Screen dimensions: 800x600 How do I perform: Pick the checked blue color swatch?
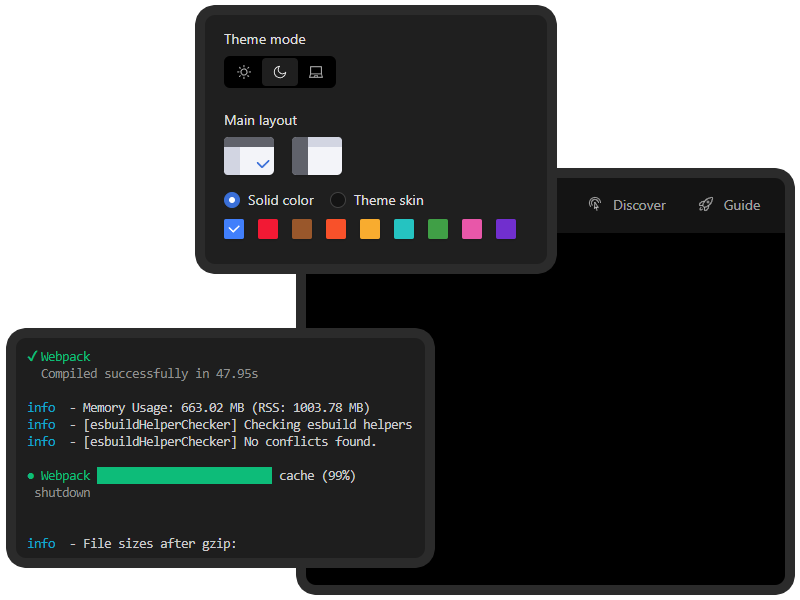tap(234, 229)
